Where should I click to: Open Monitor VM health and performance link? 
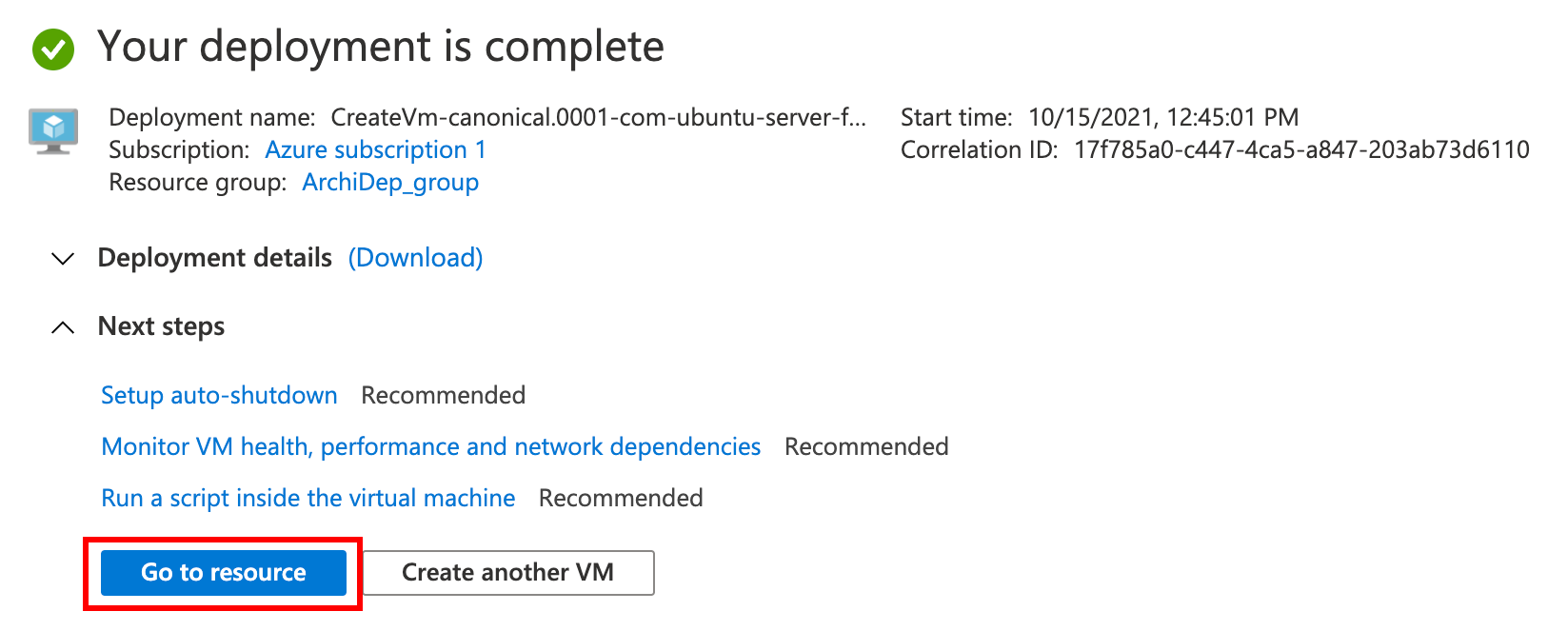point(430,446)
